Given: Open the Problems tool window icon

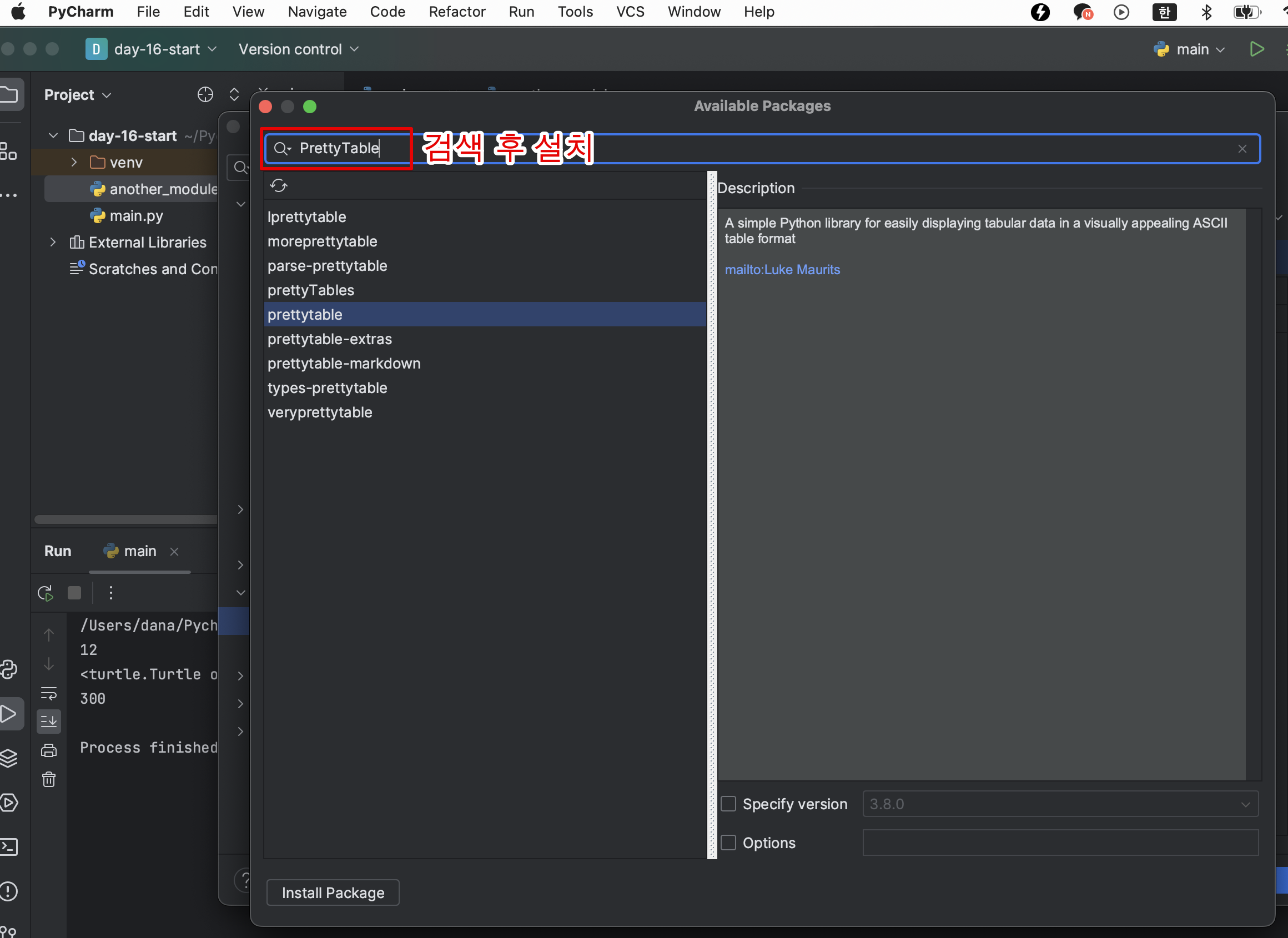Looking at the screenshot, I should (8, 891).
